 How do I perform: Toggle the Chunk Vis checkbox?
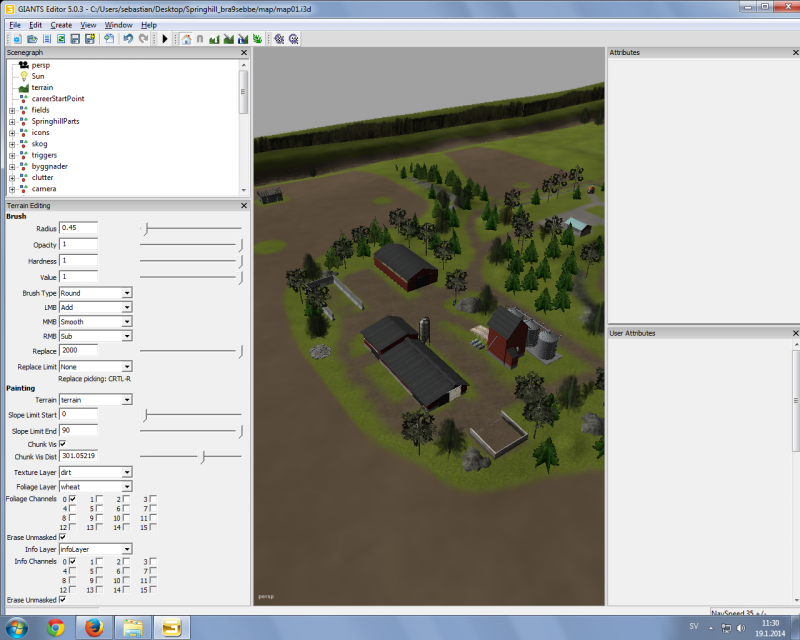tap(63, 443)
